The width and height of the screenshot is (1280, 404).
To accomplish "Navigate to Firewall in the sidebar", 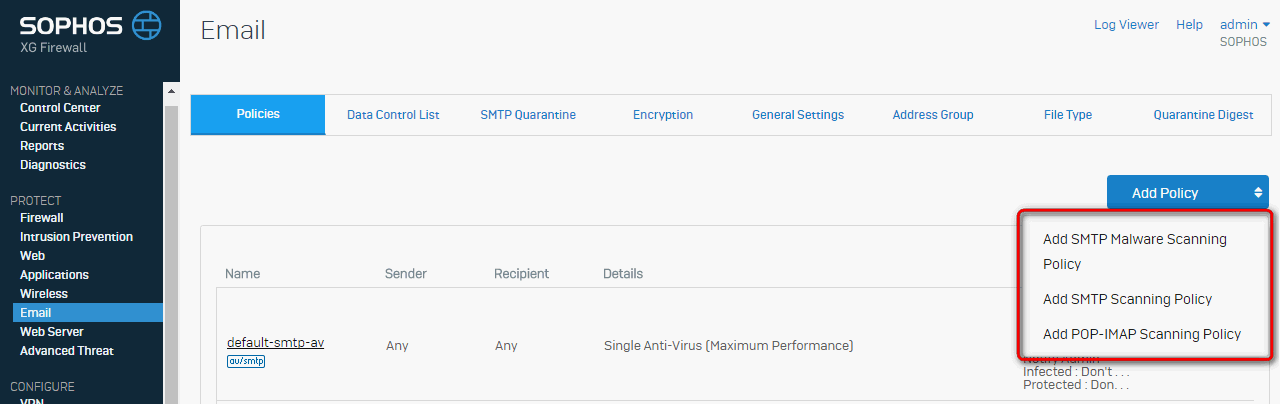I will point(42,218).
